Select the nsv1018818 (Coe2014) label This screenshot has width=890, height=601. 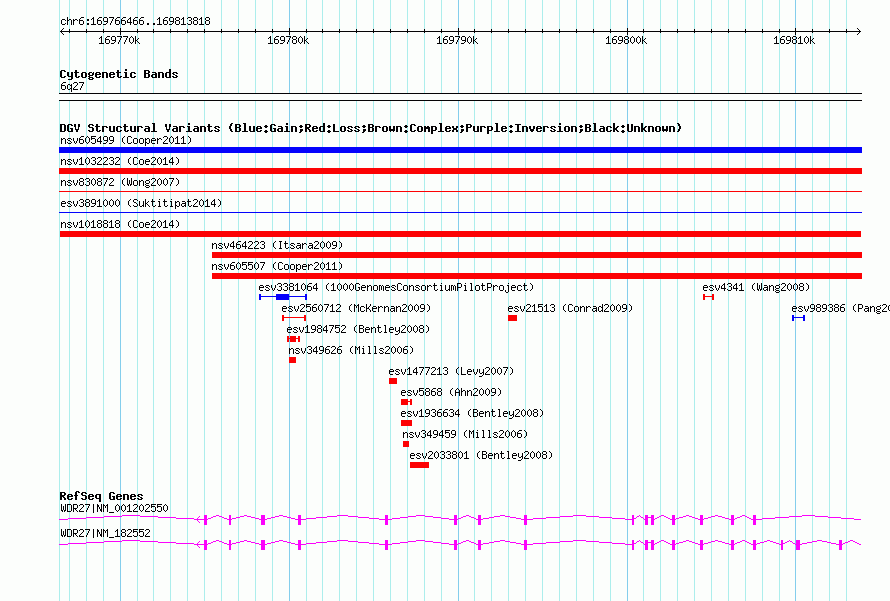120,224
